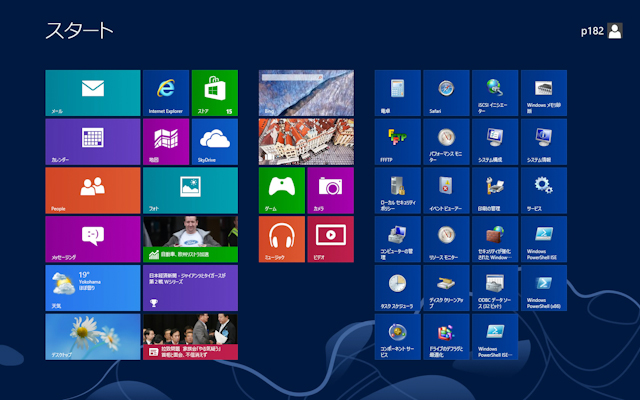Open the ゲーム (Games) tile

pos(282,191)
